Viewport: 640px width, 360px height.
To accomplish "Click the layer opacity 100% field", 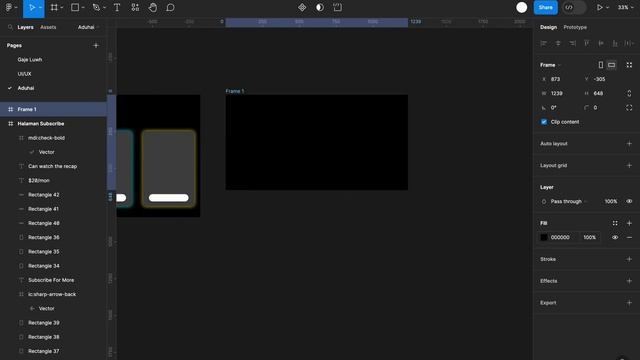I will coord(611,202).
